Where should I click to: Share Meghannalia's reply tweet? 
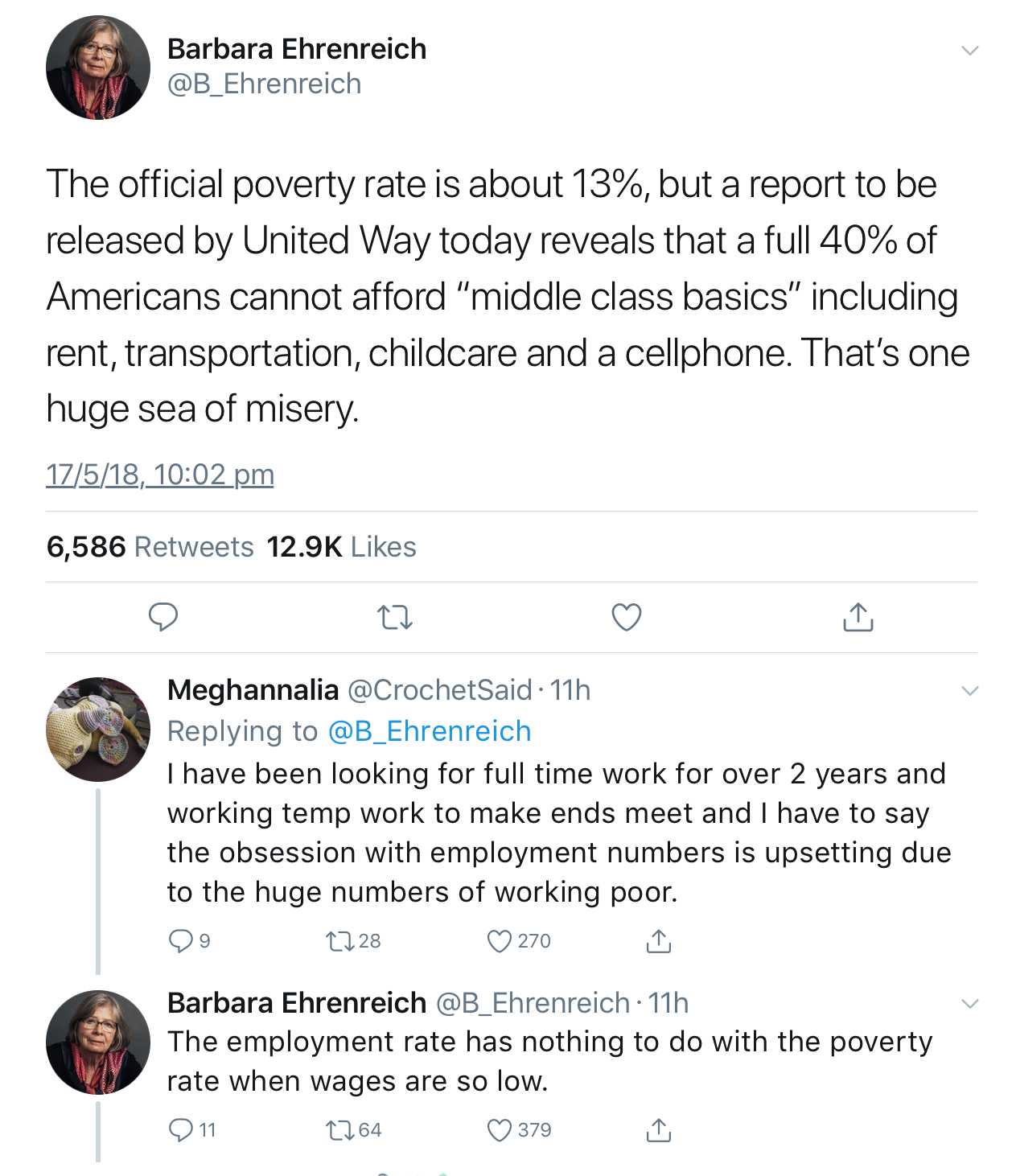tap(659, 940)
